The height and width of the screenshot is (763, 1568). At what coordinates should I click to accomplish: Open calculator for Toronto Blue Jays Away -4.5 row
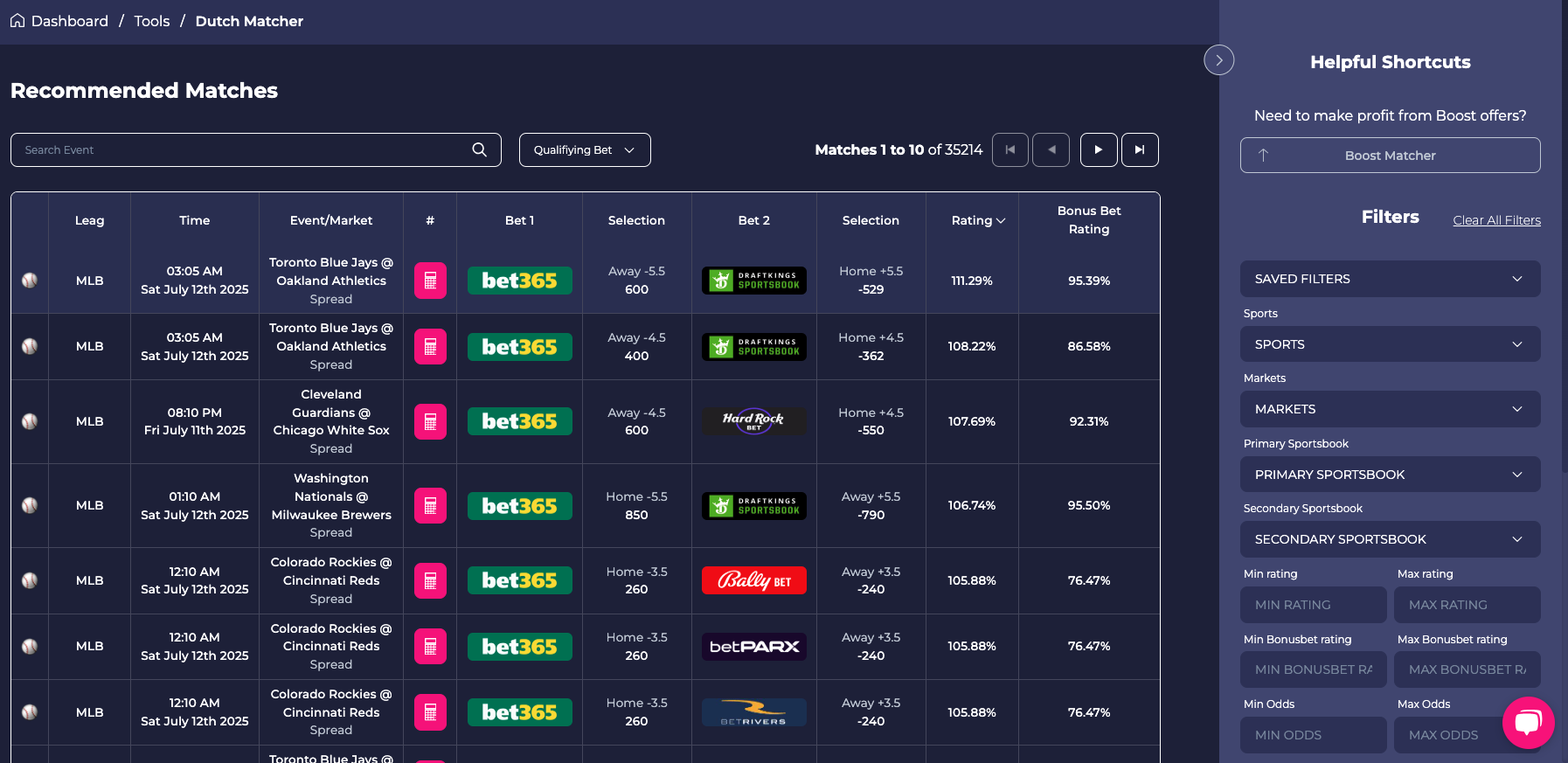(x=430, y=347)
